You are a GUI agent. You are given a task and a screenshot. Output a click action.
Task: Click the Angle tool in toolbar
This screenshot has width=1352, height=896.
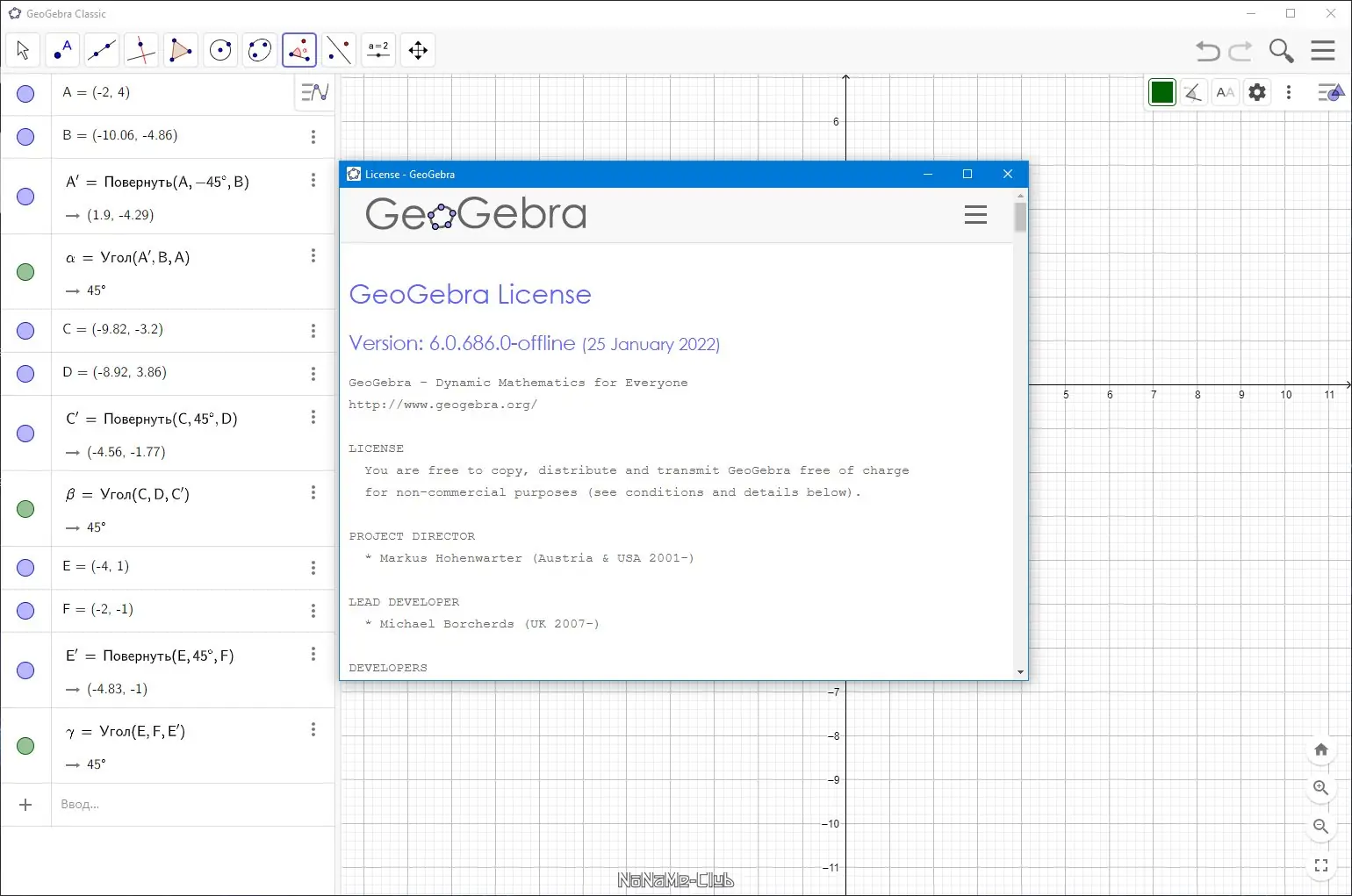[299, 50]
